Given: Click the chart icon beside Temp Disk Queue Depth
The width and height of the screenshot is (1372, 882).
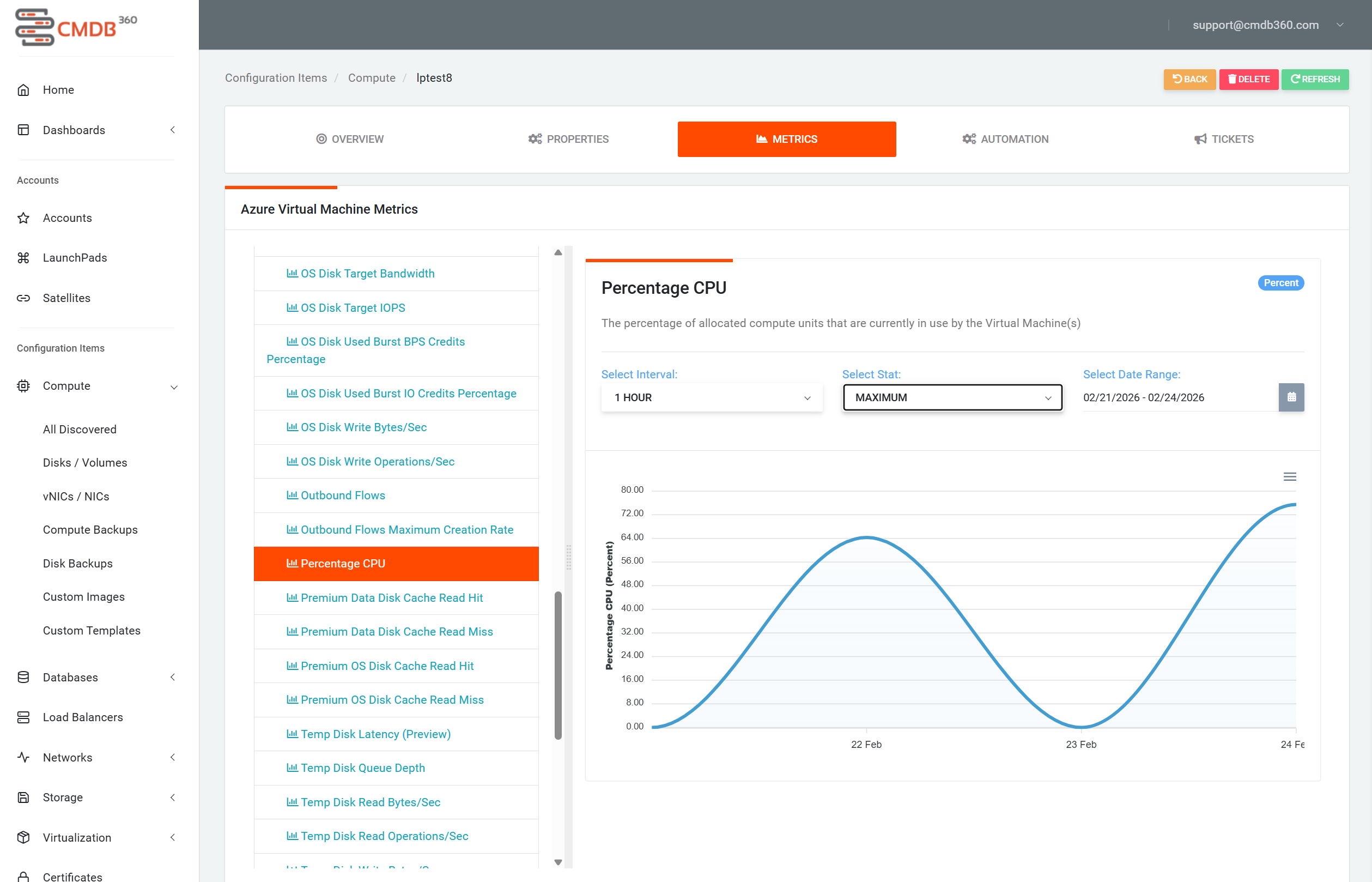Looking at the screenshot, I should coord(292,768).
